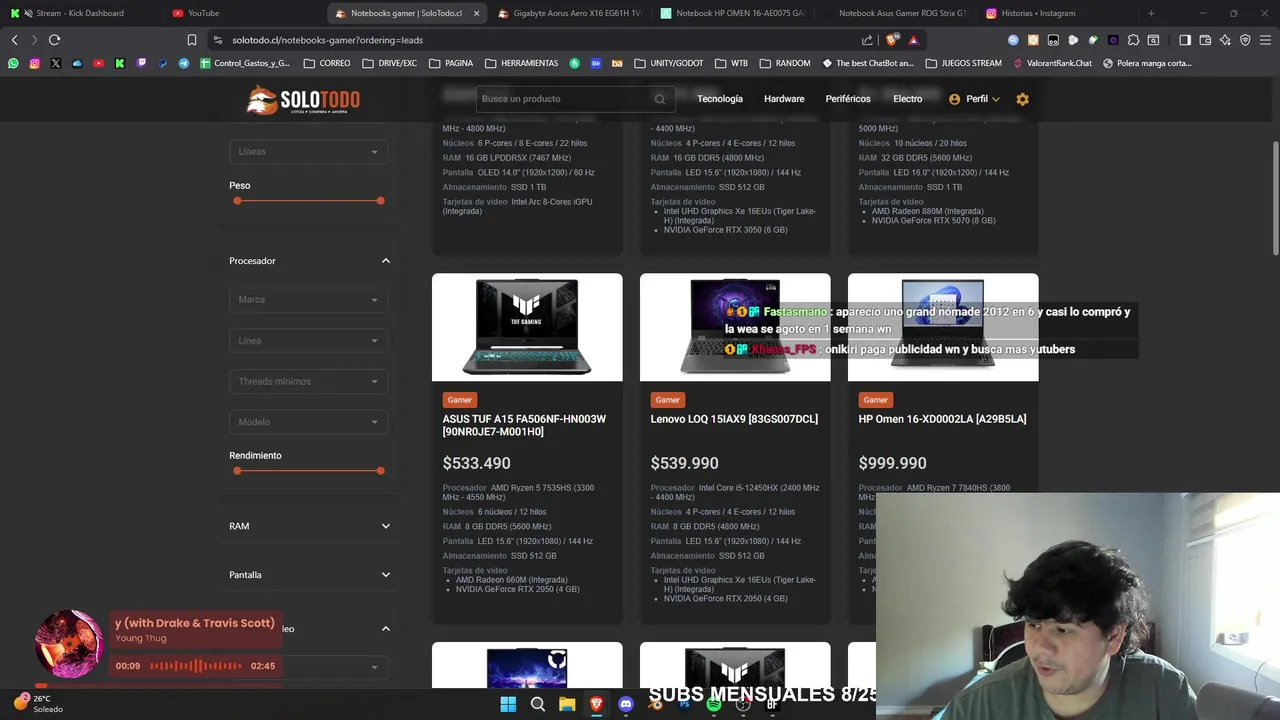Open the Perfil dropdown menu
Viewport: 1280px width, 720px height.
tap(974, 99)
